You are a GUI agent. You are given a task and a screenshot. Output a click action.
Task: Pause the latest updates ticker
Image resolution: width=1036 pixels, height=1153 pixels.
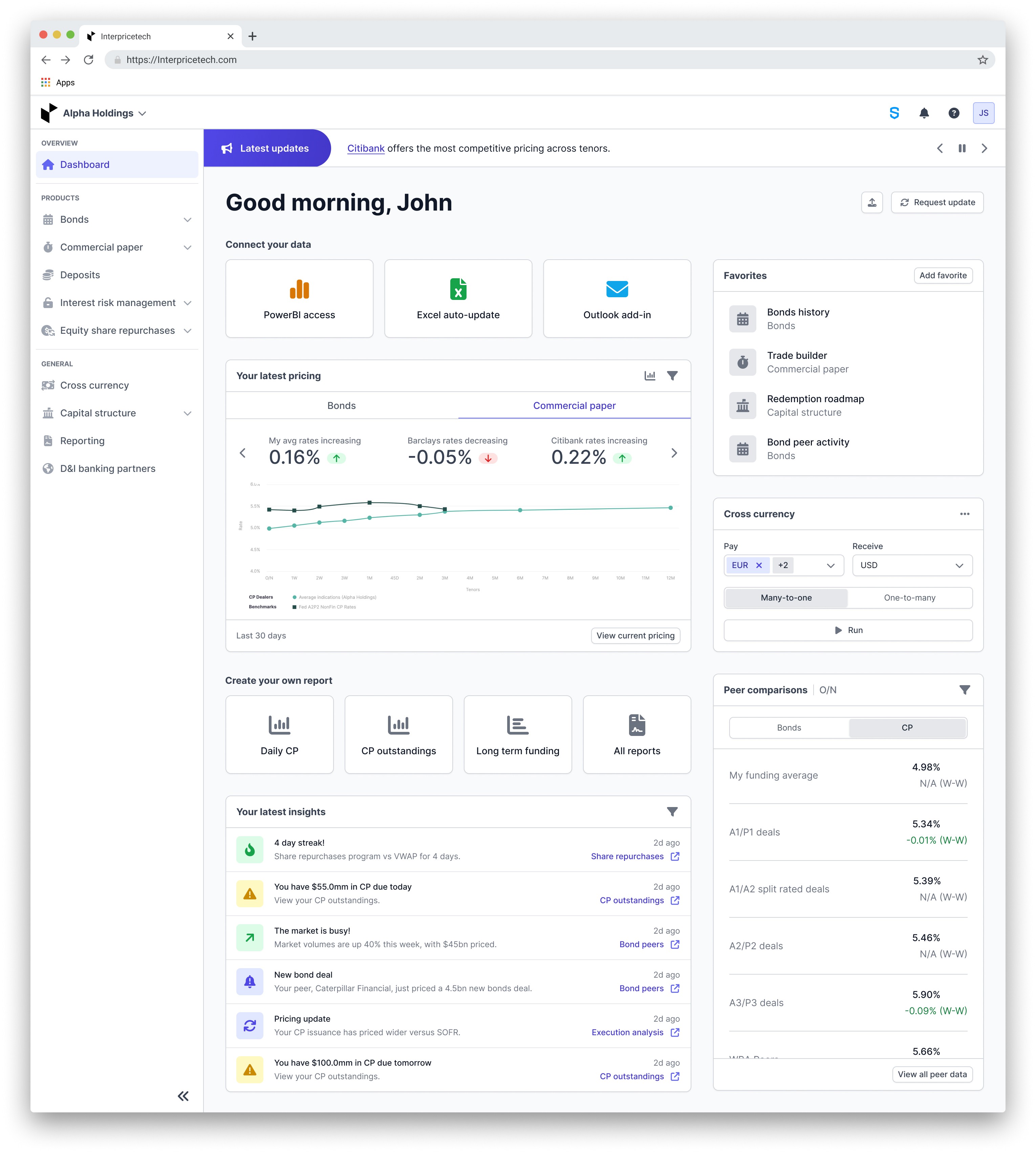tap(962, 149)
